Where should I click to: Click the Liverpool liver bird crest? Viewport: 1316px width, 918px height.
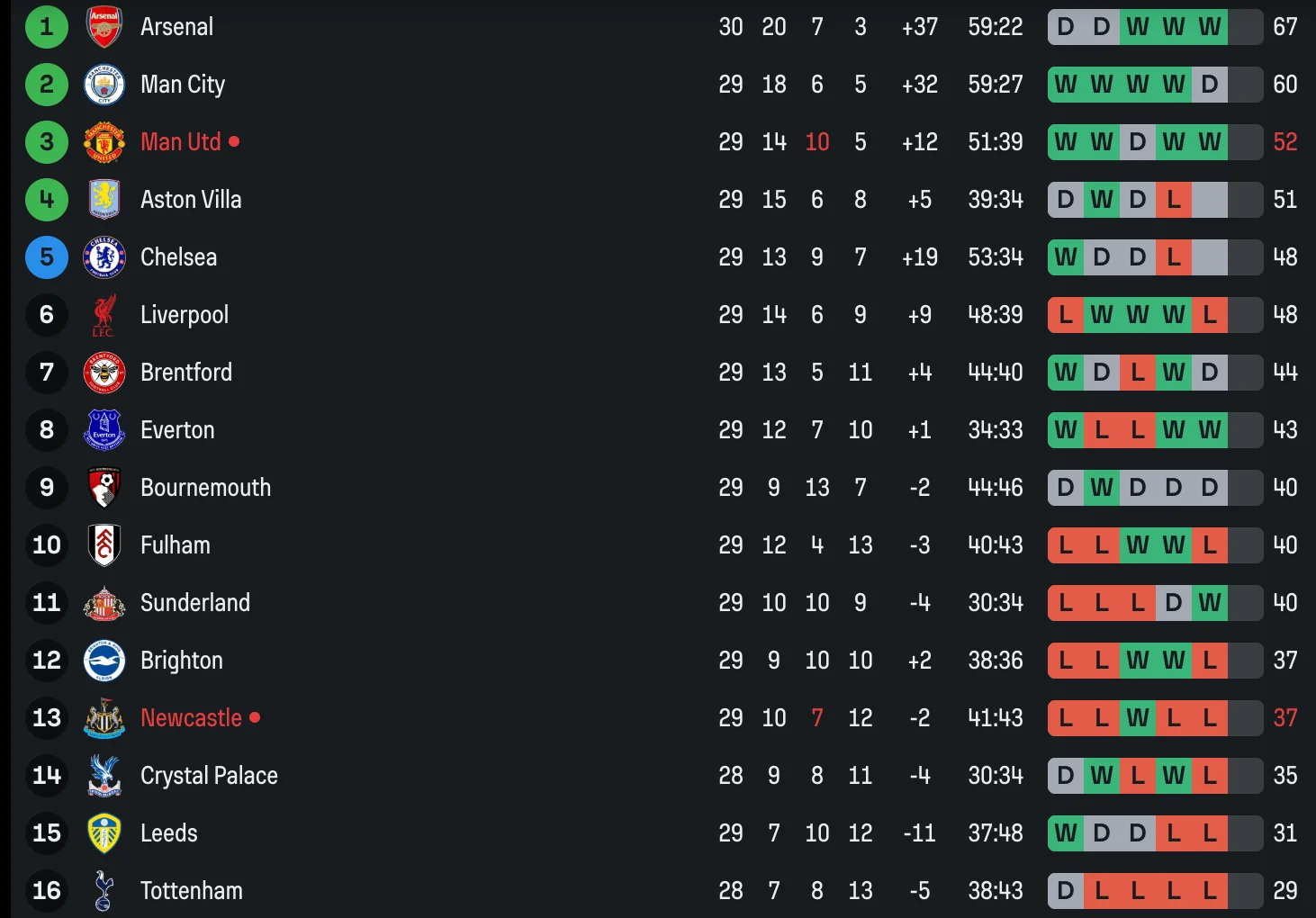104,315
